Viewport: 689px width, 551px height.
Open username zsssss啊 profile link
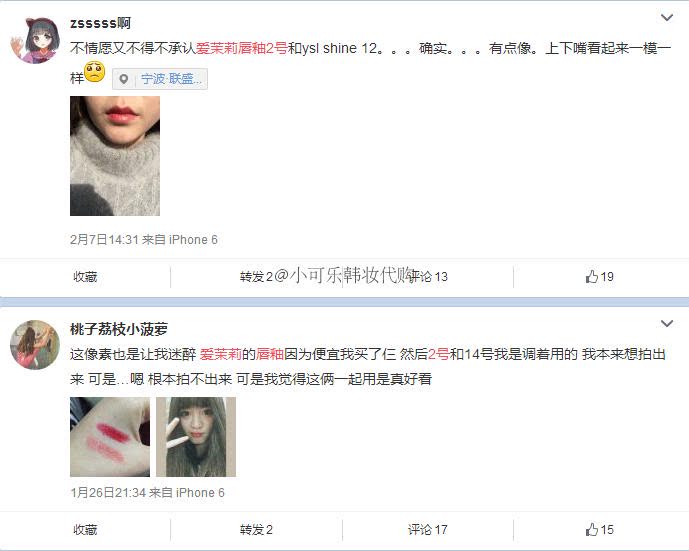pyautogui.click(x=100, y=23)
